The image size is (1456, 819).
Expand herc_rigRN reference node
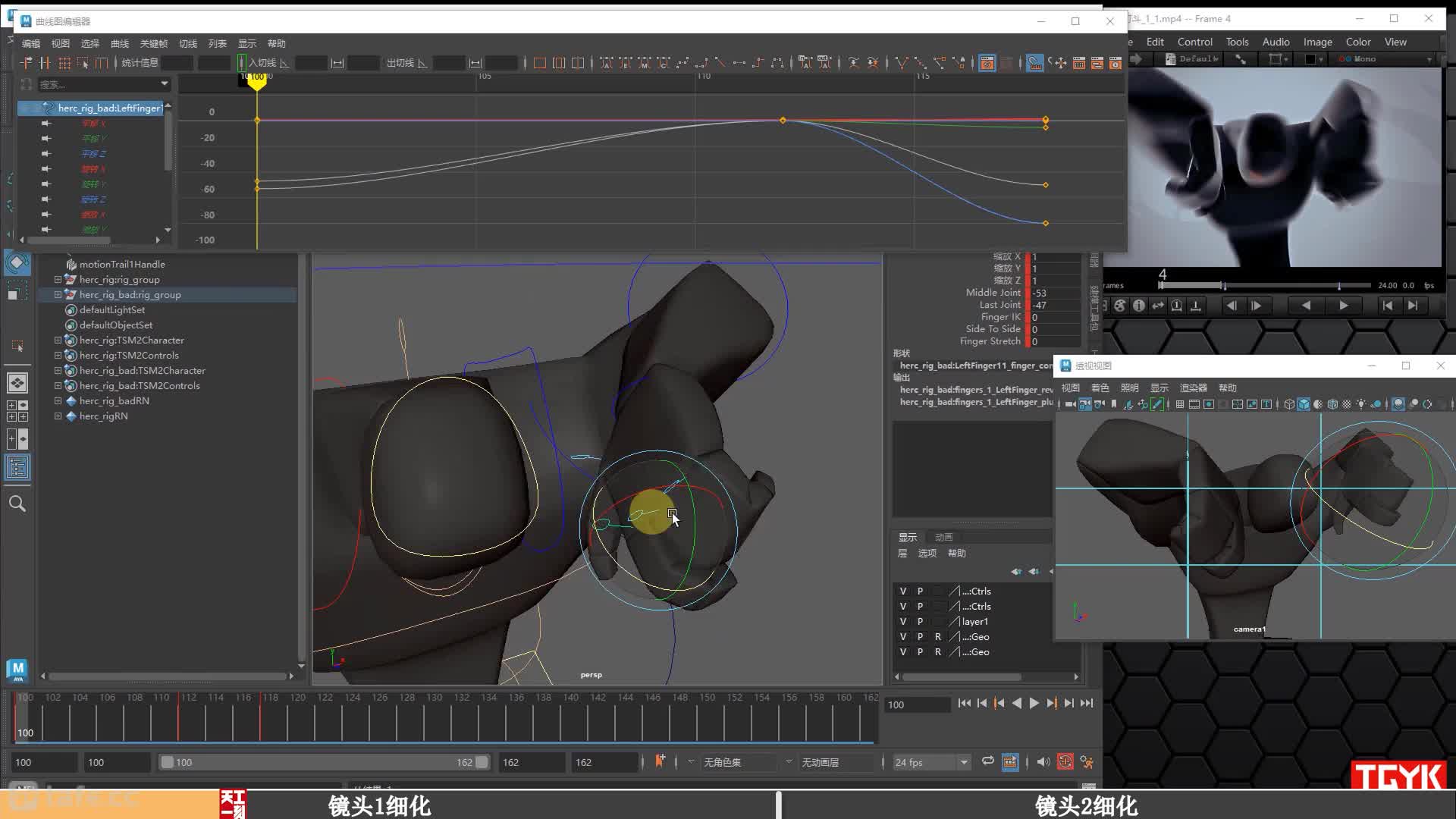click(x=58, y=416)
